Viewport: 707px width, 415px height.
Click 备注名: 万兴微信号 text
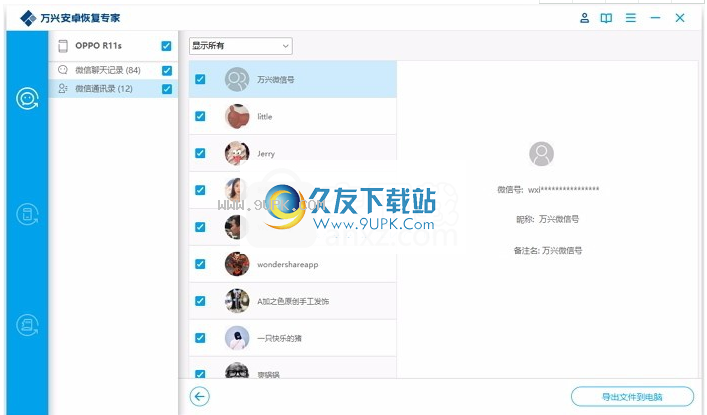547,250
